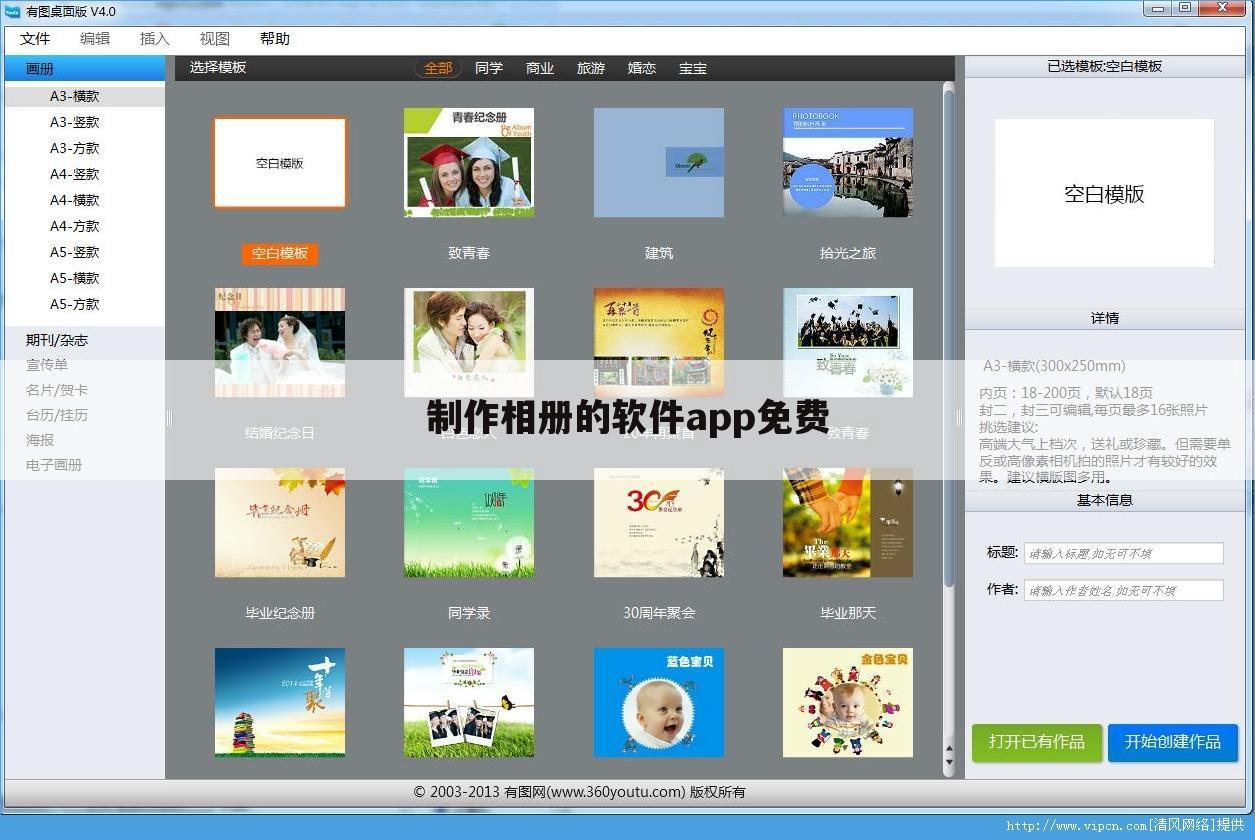Collapse the right panel splitter handle
This screenshot has width=1255, height=840.
pyautogui.click(x=959, y=418)
